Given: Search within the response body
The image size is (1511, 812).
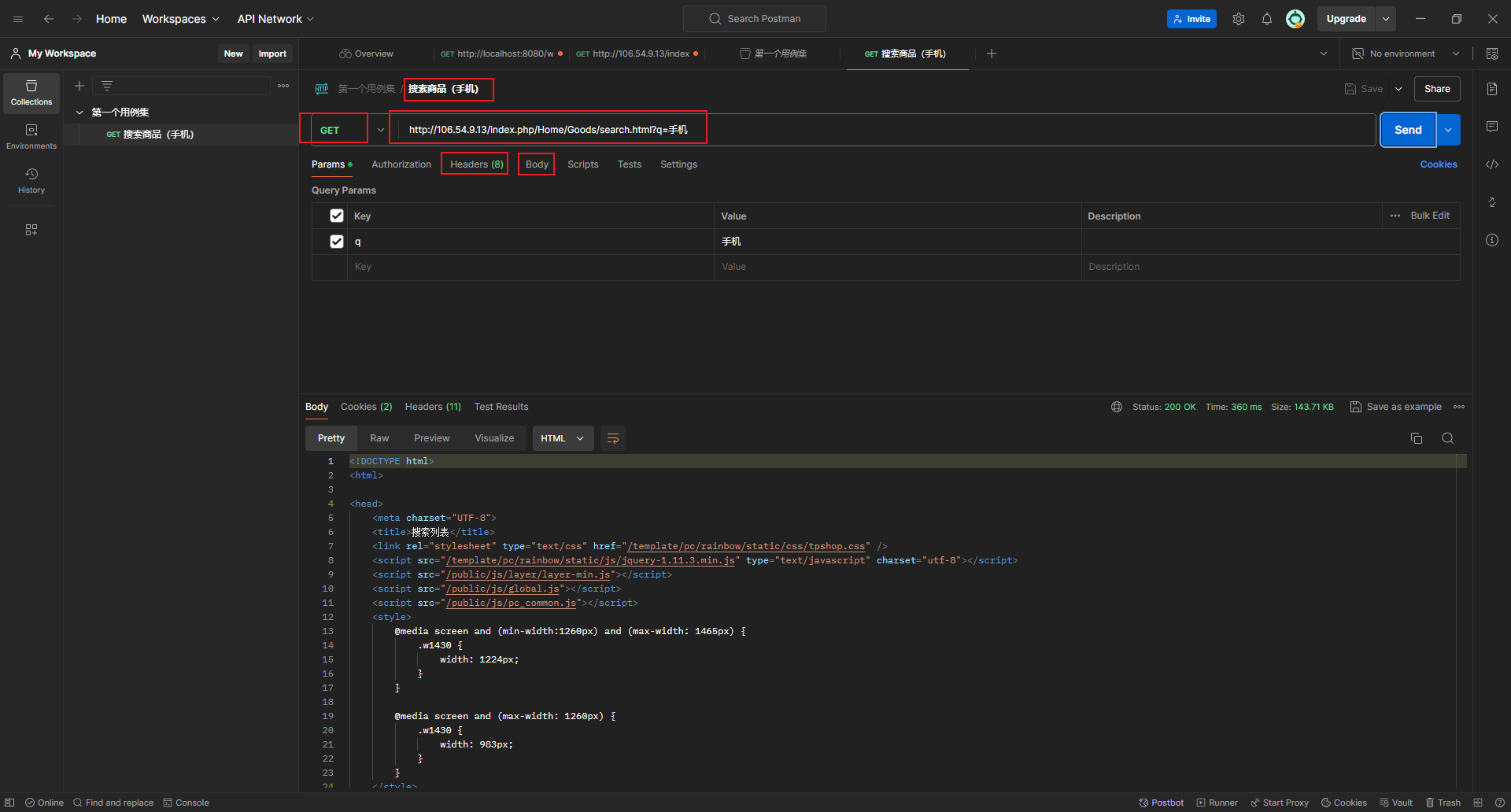Looking at the screenshot, I should (x=1448, y=438).
